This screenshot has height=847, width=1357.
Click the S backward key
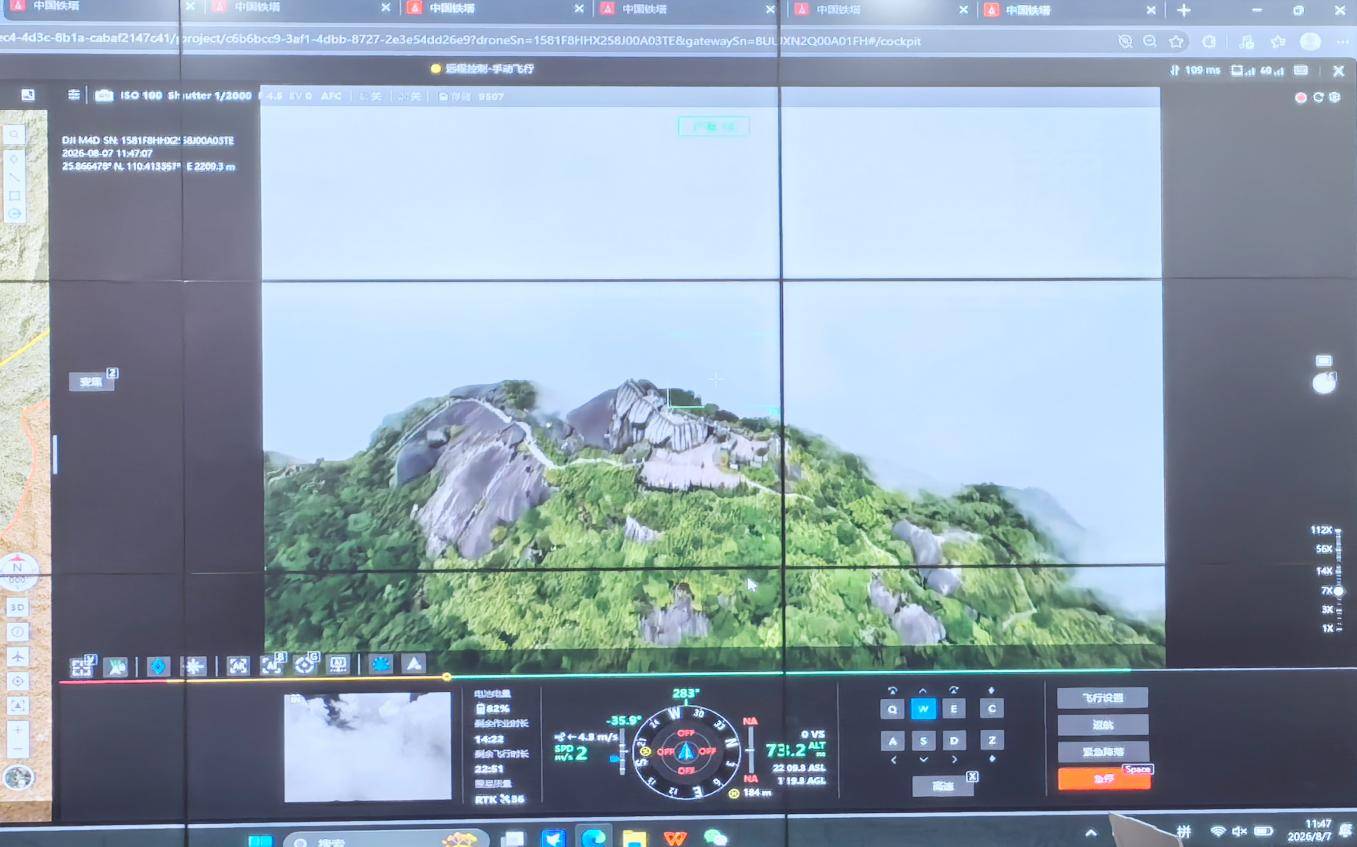click(x=923, y=741)
